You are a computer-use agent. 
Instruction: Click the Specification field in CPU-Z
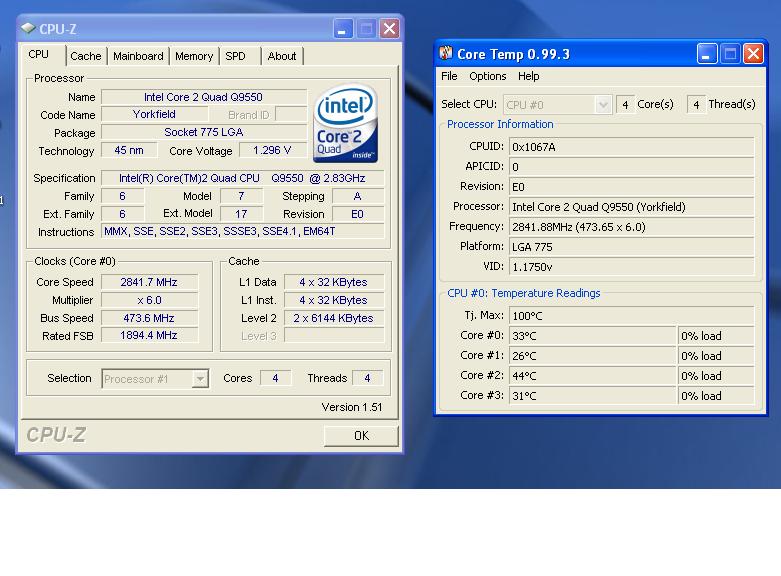(x=243, y=178)
